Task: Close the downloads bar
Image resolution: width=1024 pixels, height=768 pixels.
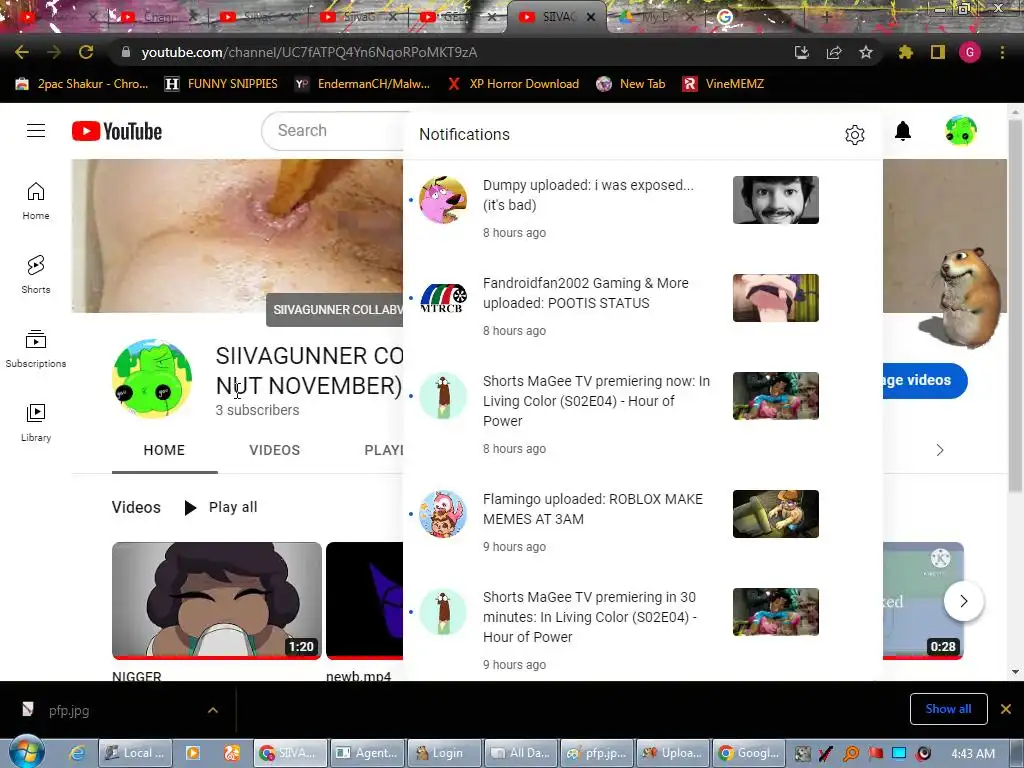Action: [1006, 709]
